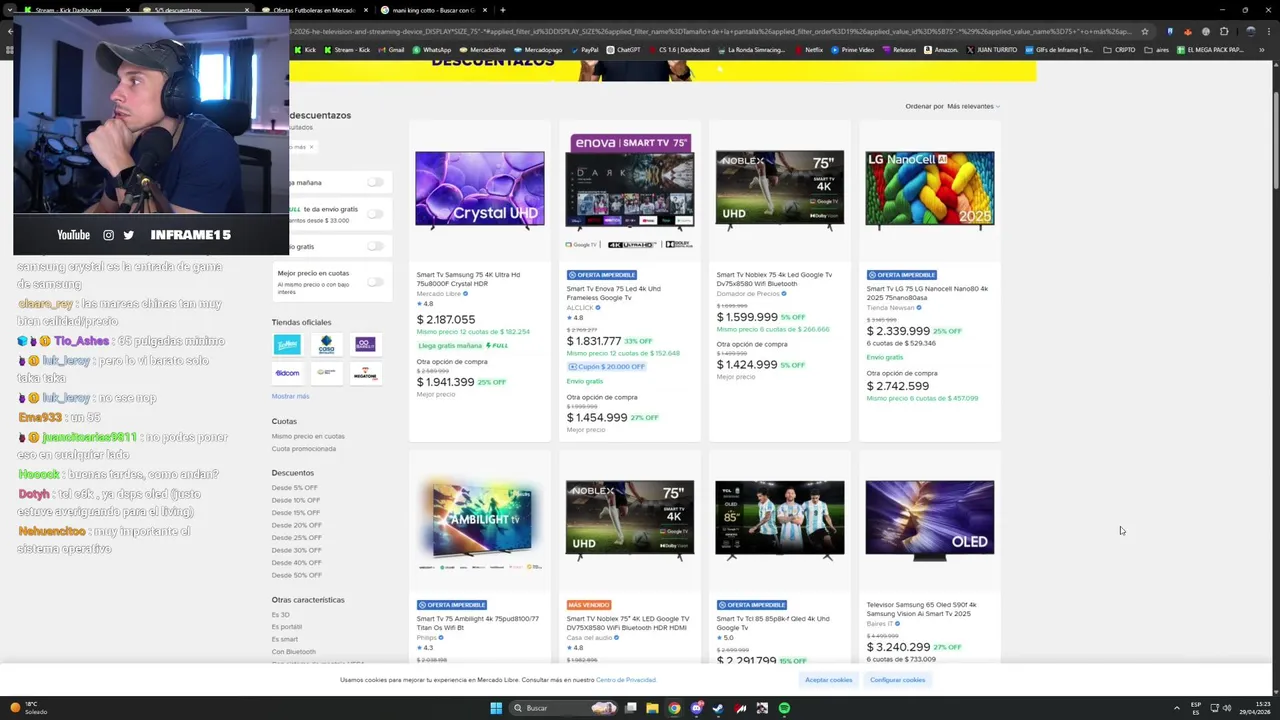Filter discounts 'Desde 5% OFF'
This screenshot has height=720, width=1280.
[294, 488]
